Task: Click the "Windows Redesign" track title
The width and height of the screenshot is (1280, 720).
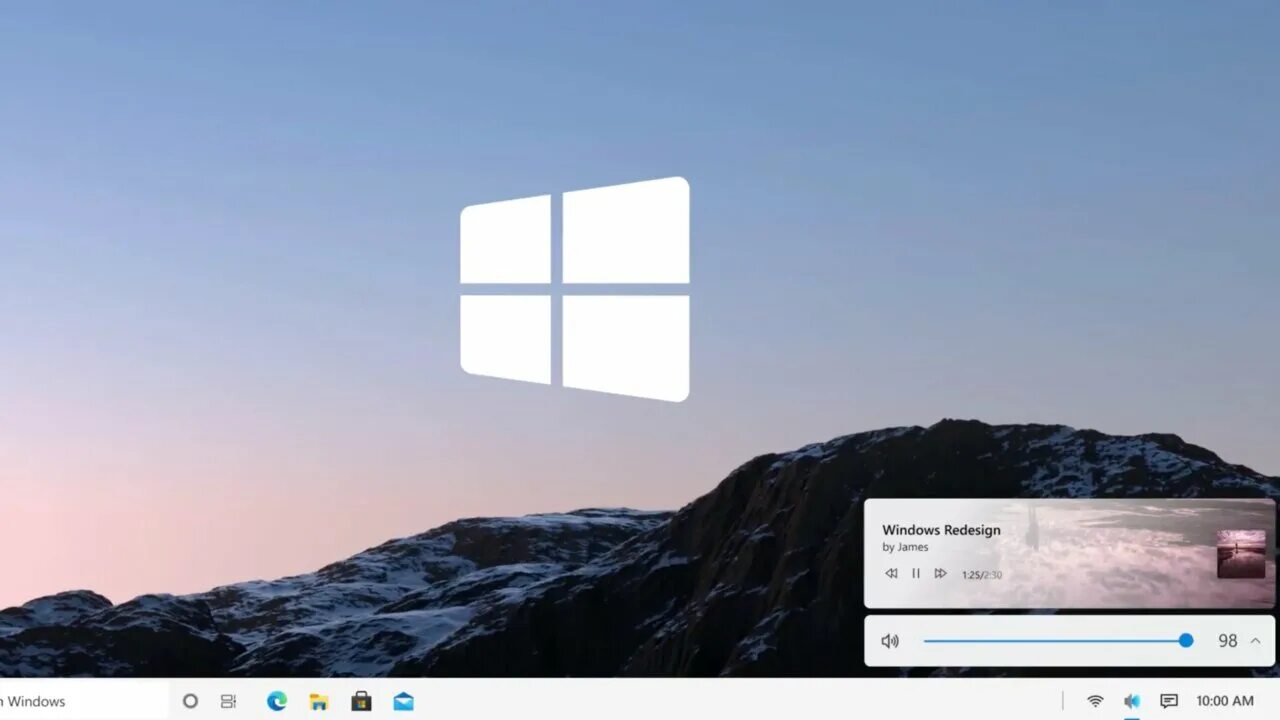Action: pos(941,530)
